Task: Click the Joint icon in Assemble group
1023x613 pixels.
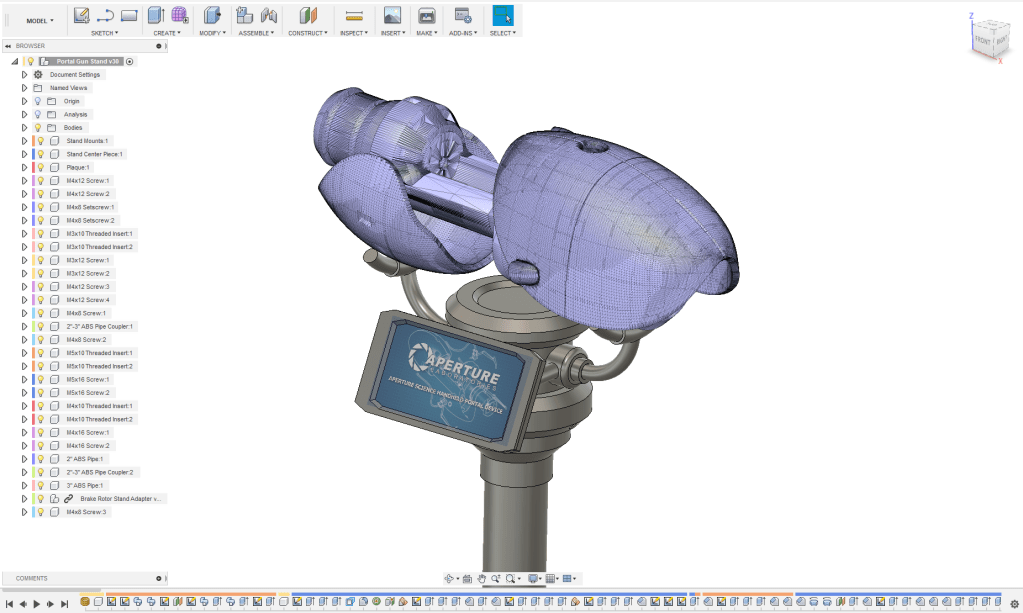Action: [268, 15]
